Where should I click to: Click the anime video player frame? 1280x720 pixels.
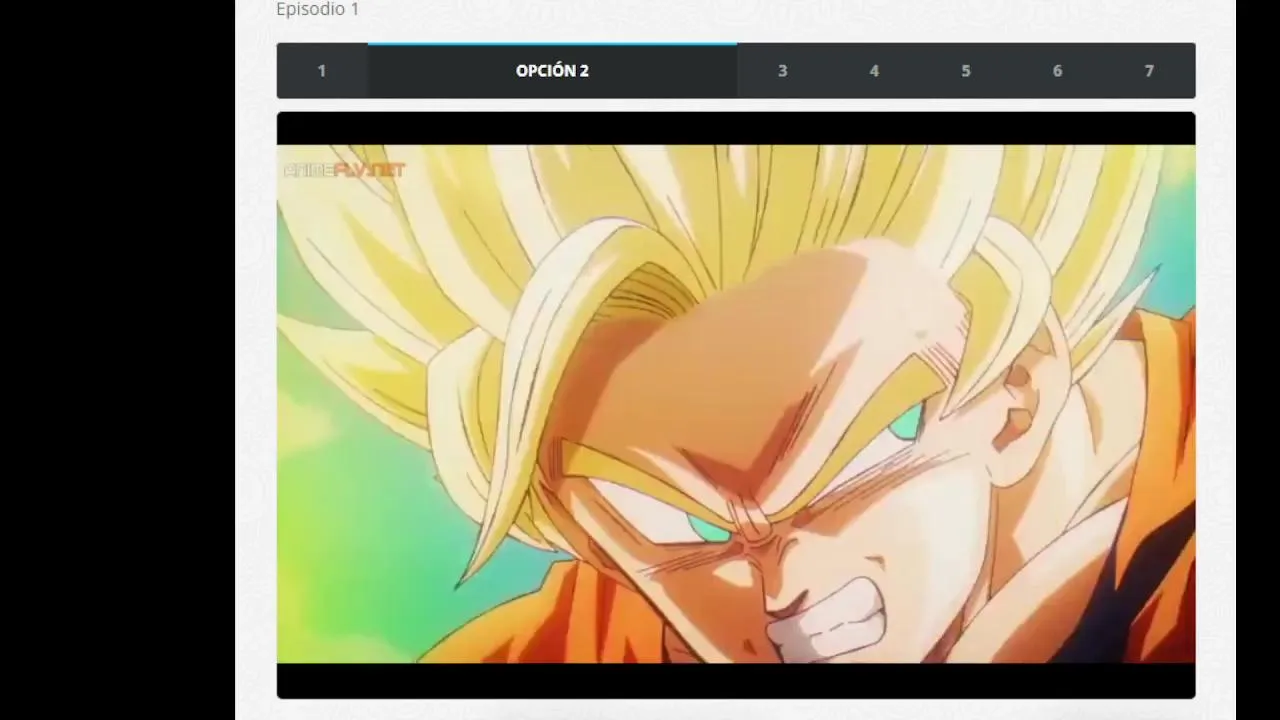736,405
